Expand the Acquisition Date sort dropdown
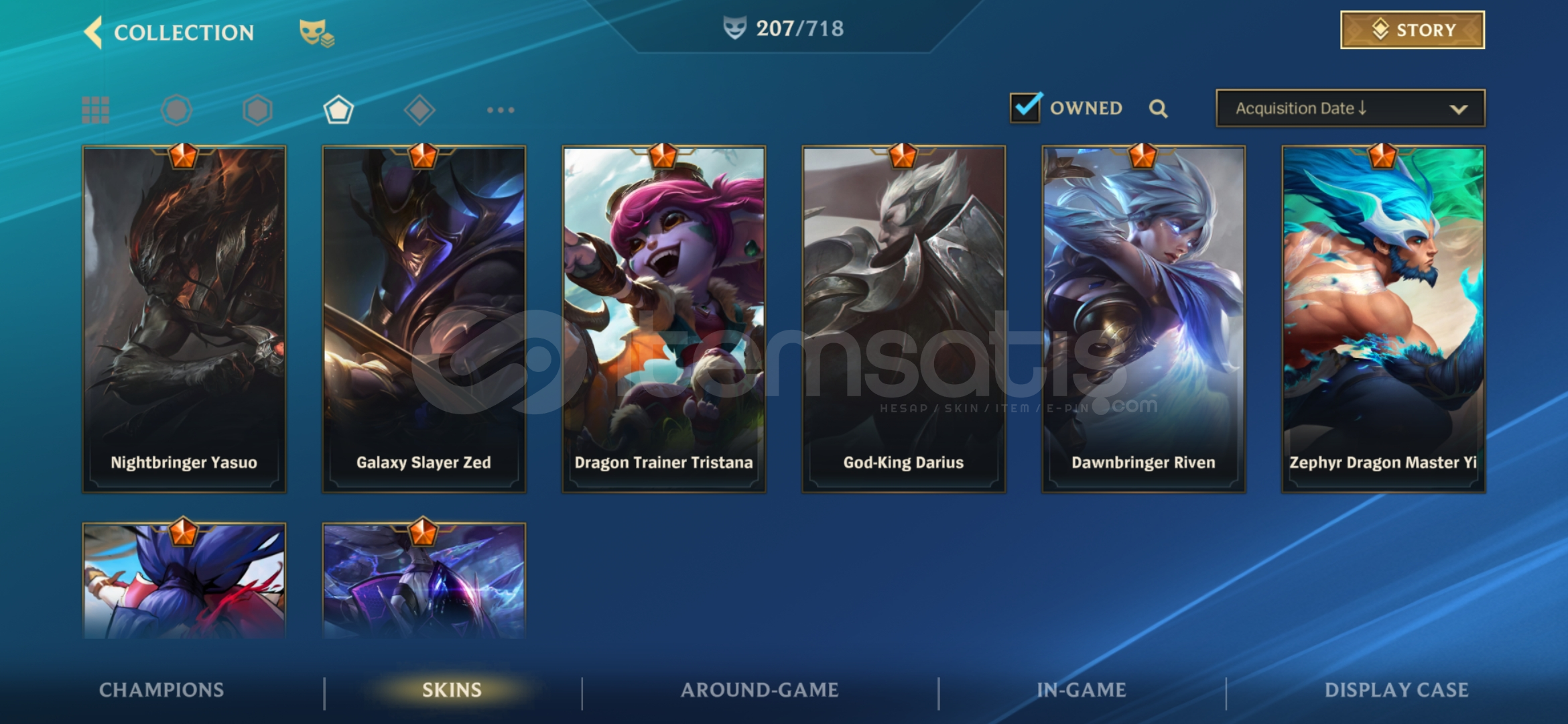Screen dimensions: 1568x724 (x=1350, y=108)
